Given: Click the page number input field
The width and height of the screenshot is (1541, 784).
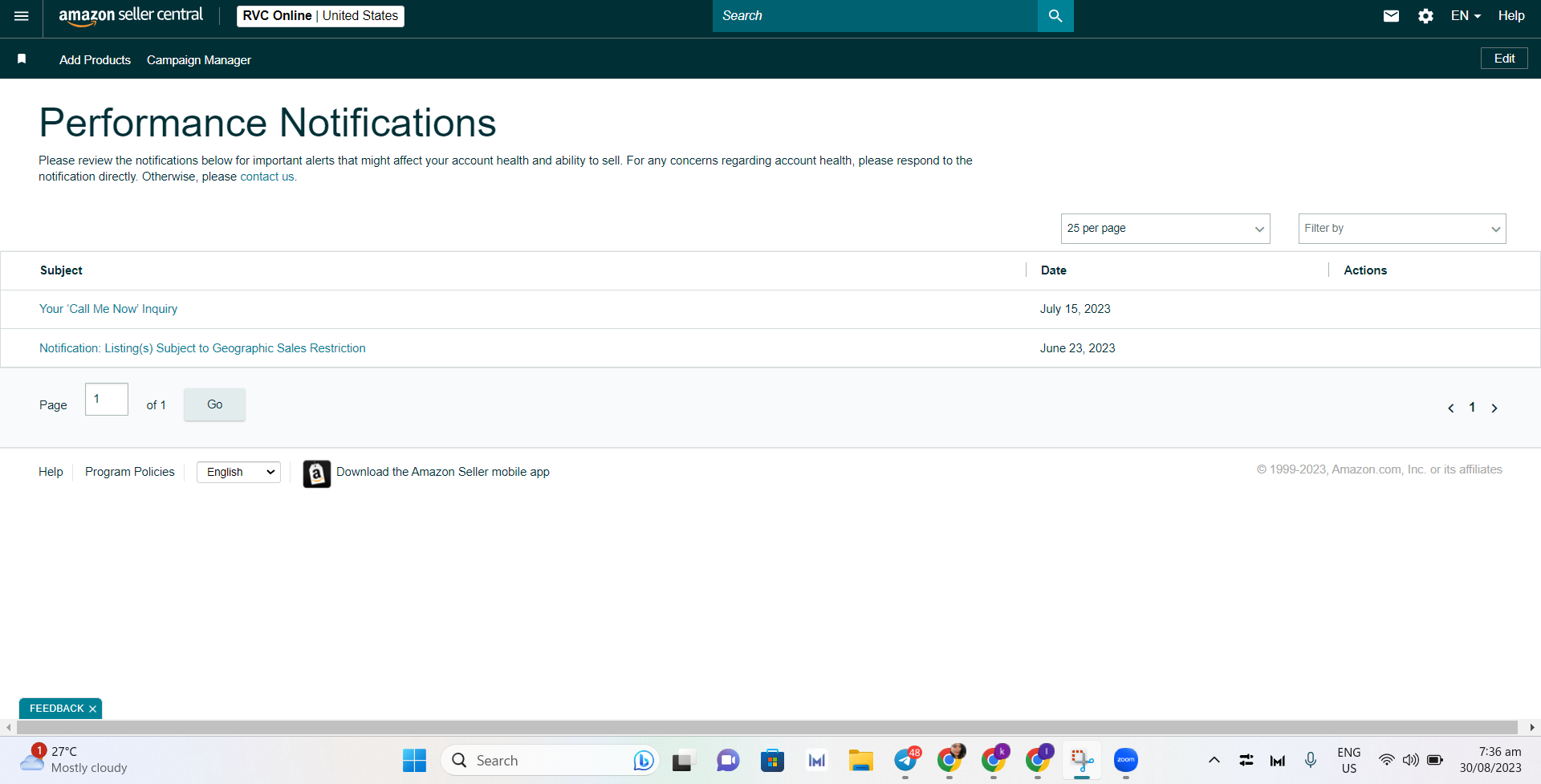Looking at the screenshot, I should 107,399.
